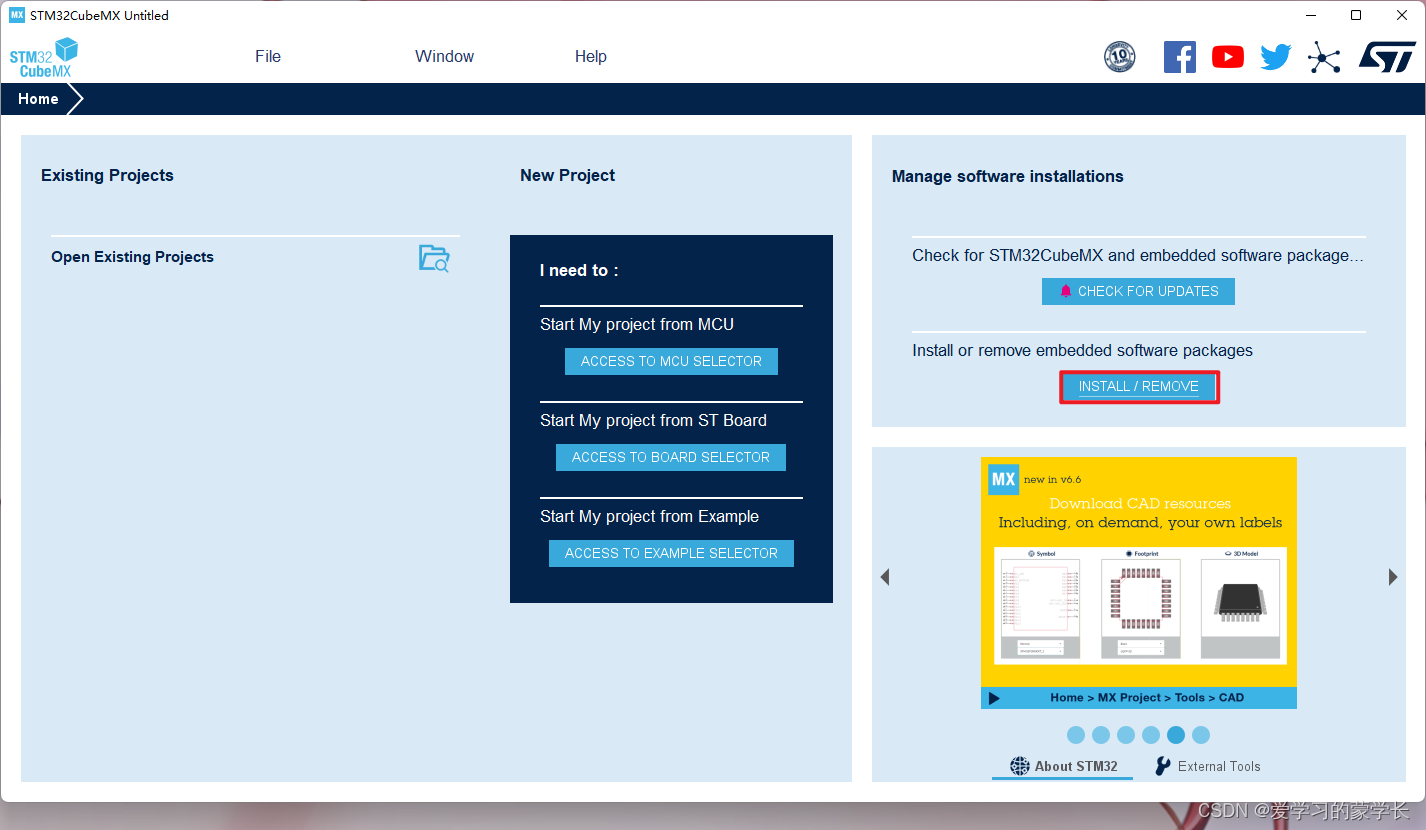The height and width of the screenshot is (830, 1426).
Task: Click ACCESS TO MCU SELECTOR button
Action: click(x=671, y=361)
